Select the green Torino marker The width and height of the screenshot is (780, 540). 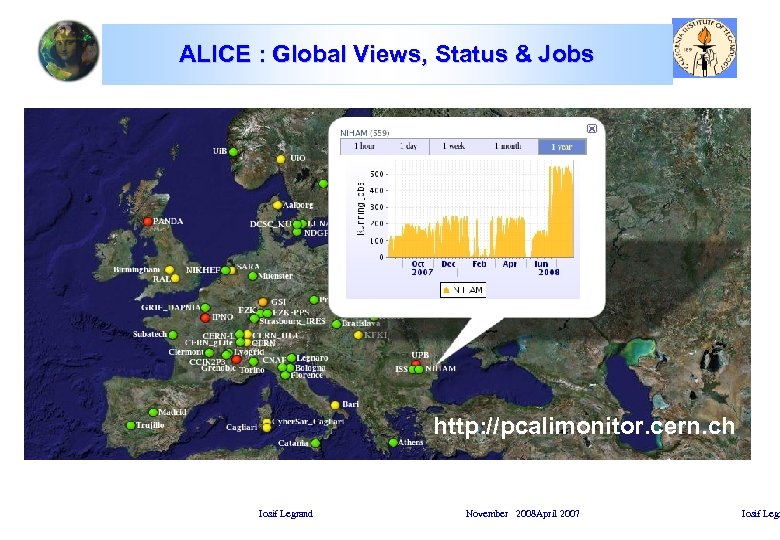253,361
